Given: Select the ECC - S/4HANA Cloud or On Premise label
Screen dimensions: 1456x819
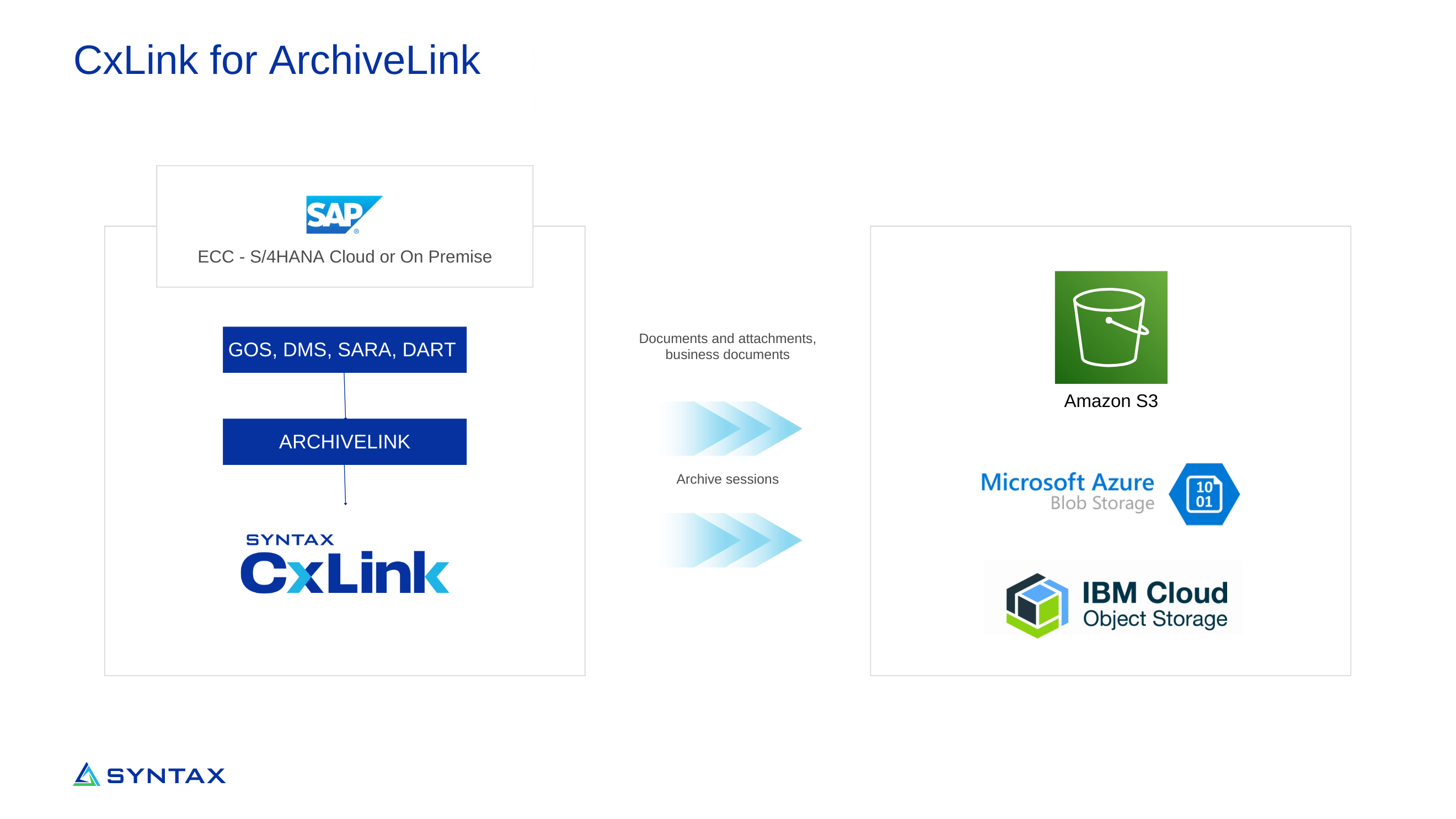Looking at the screenshot, I should 343,257.
